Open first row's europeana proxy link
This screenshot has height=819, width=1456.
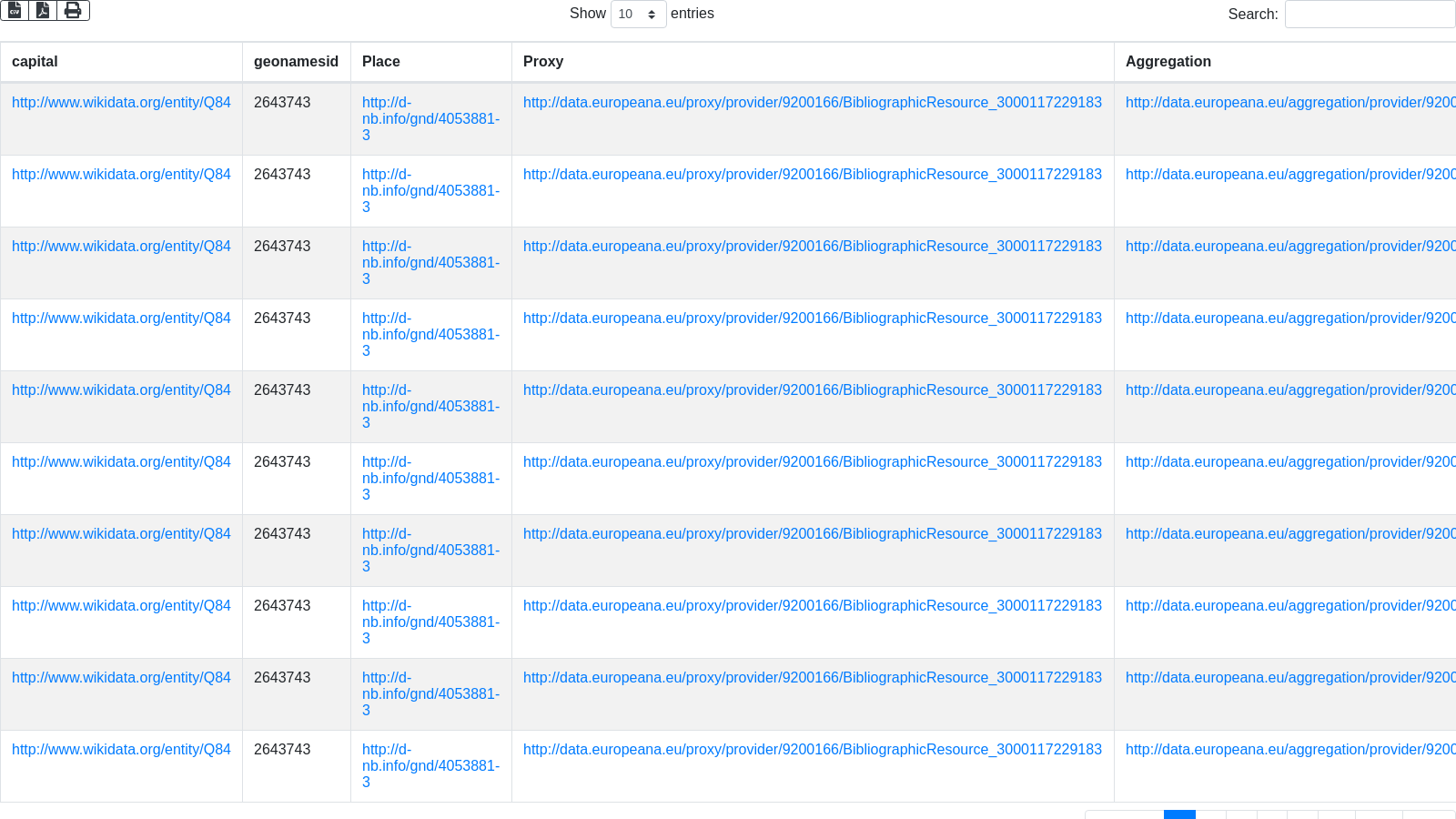[x=812, y=102]
